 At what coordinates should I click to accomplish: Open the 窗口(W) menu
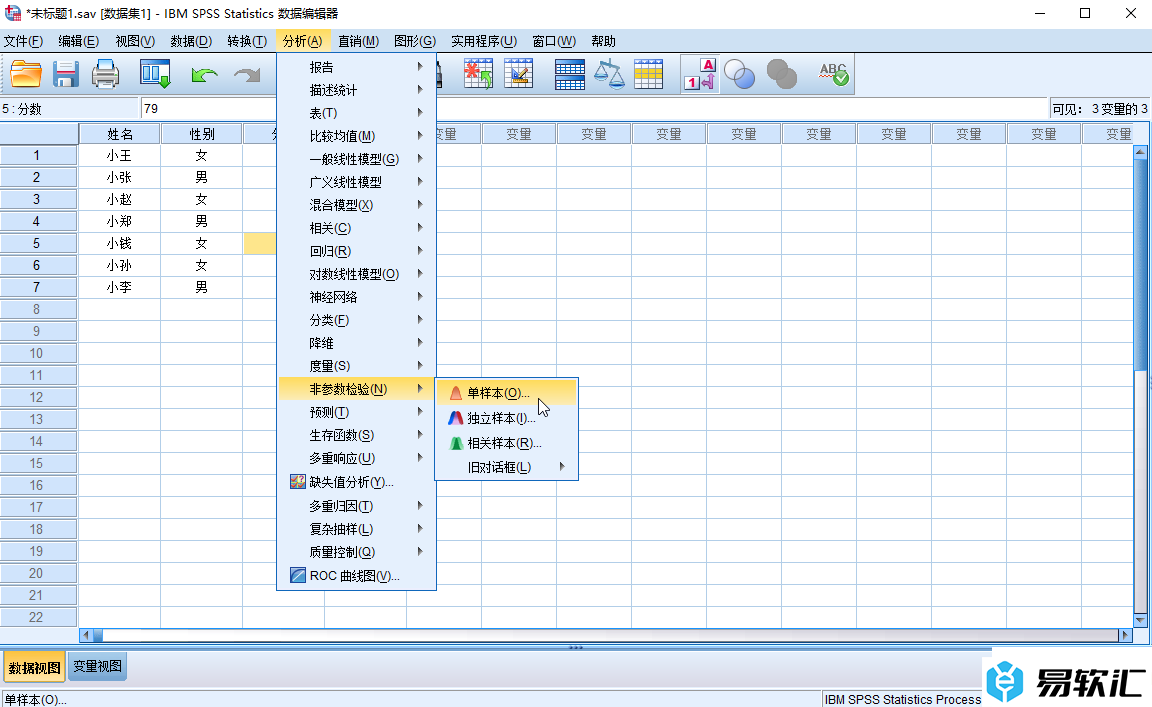coord(554,41)
